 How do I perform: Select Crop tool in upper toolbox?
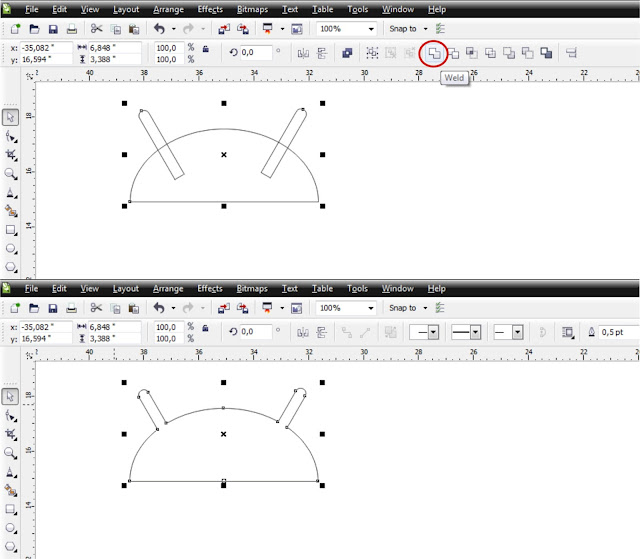pos(11,155)
